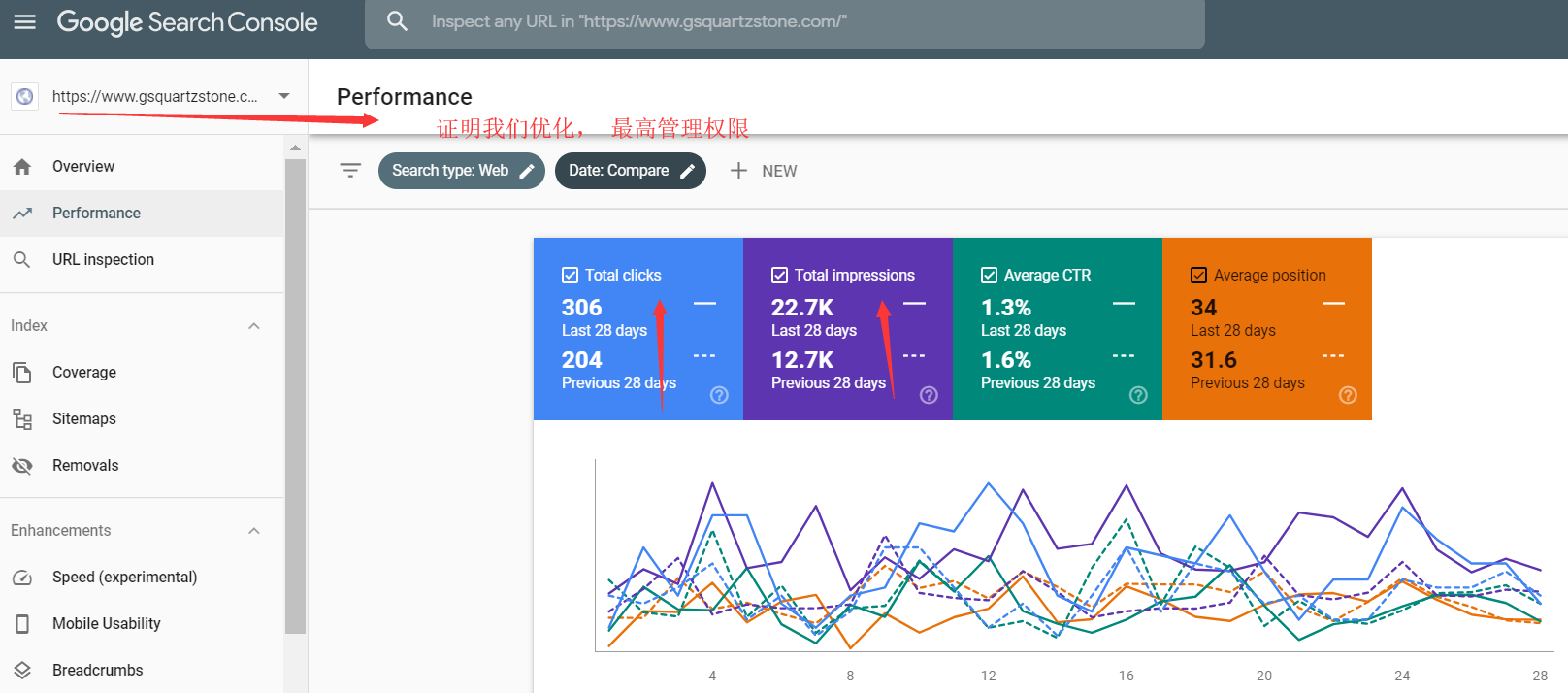Click the sidebar scroll up arrow

[295, 148]
